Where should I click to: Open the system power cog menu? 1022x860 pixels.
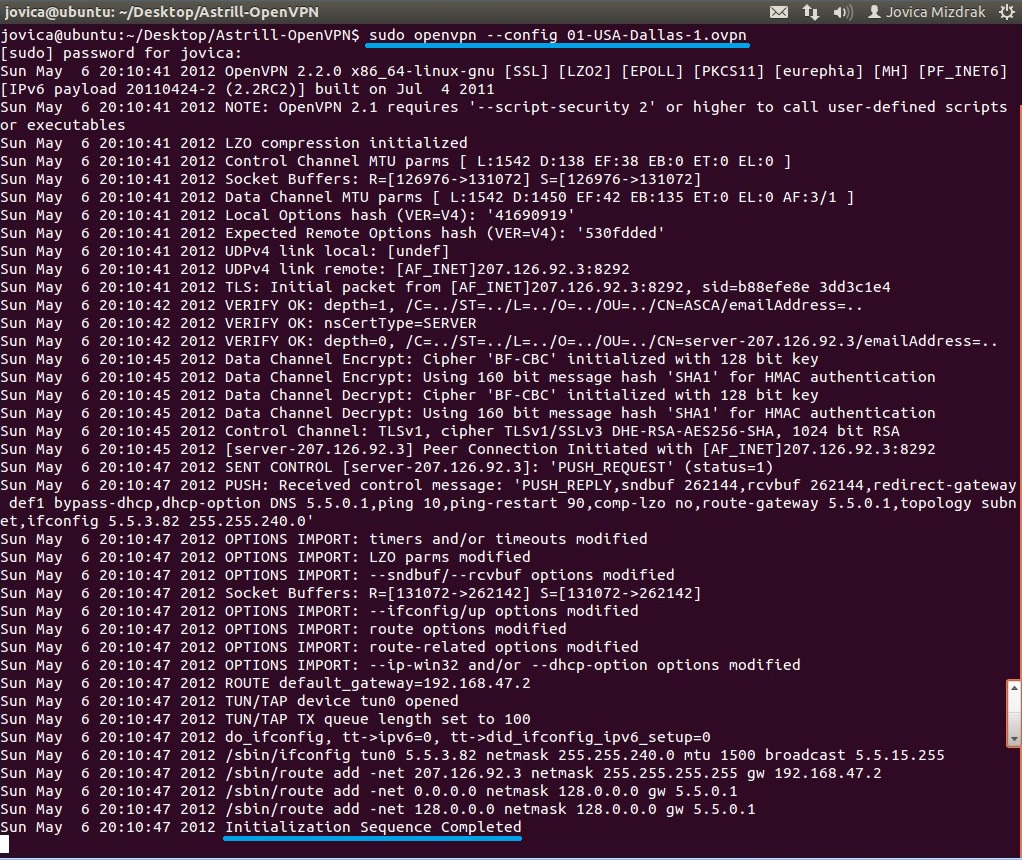(x=1006, y=12)
